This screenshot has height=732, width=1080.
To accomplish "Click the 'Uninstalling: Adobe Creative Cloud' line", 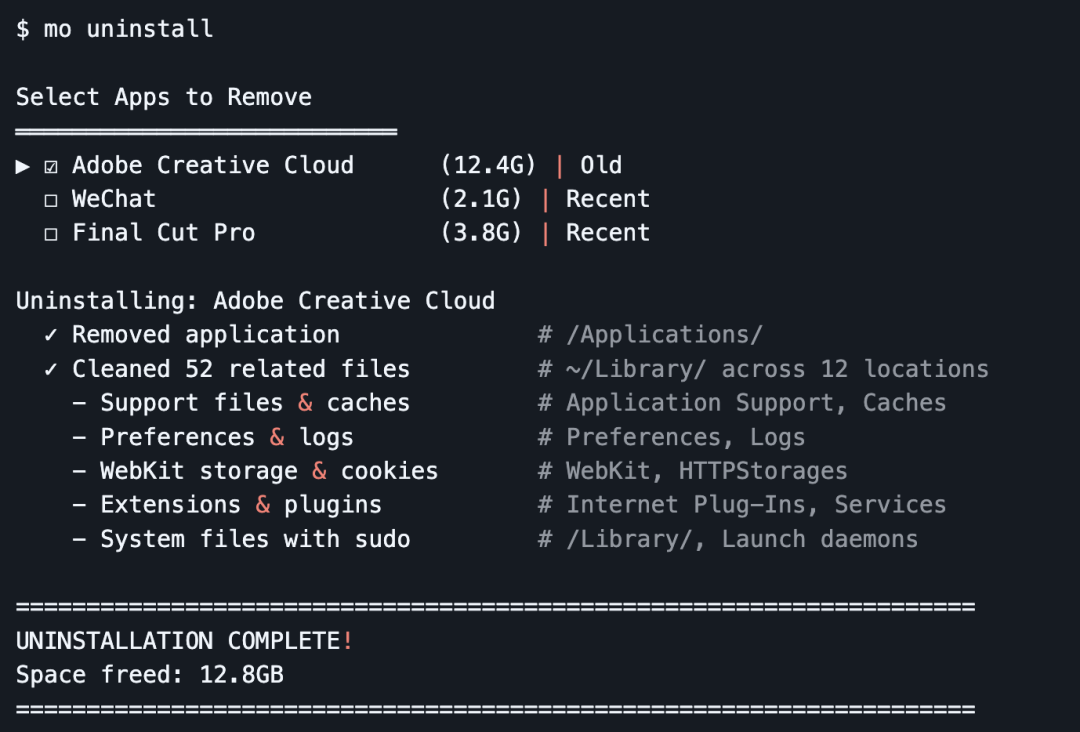I will pos(256,301).
